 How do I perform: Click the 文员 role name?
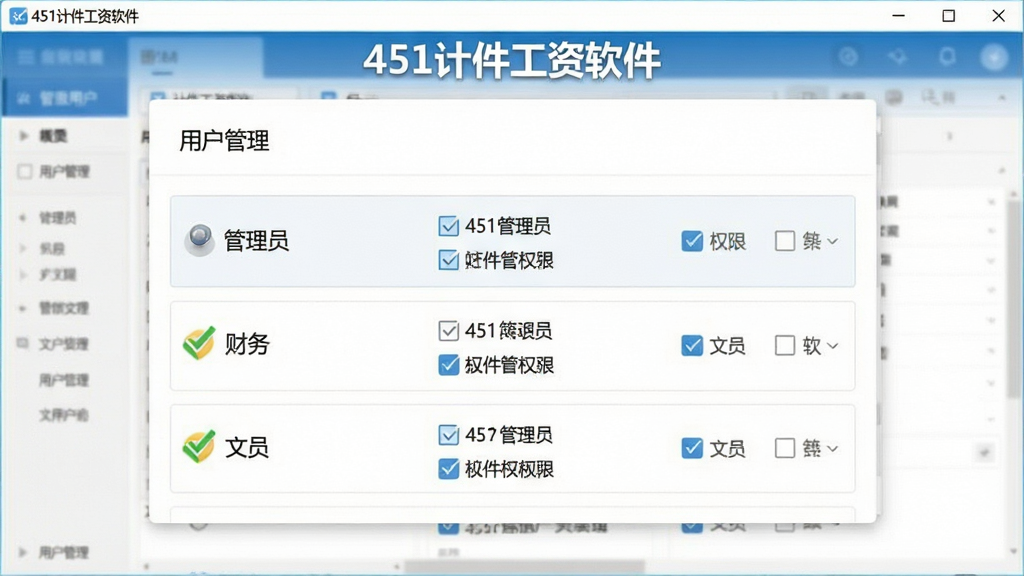247,448
